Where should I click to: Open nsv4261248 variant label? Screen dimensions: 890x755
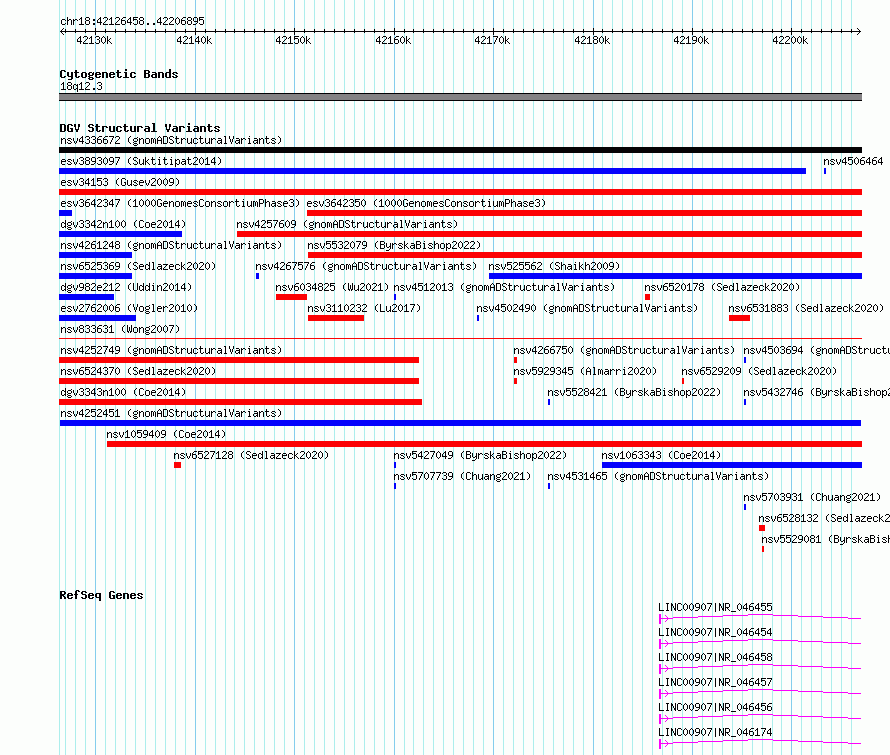[171, 245]
